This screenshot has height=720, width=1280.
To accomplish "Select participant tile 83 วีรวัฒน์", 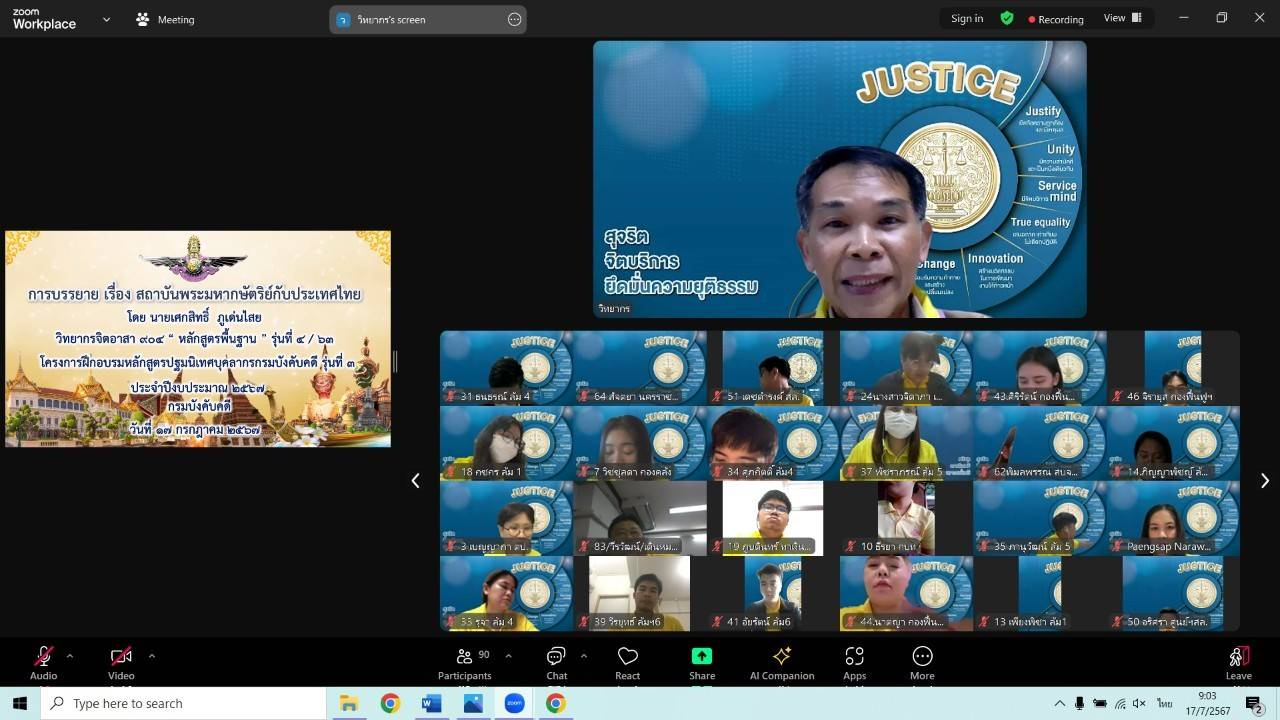I will pos(640,518).
